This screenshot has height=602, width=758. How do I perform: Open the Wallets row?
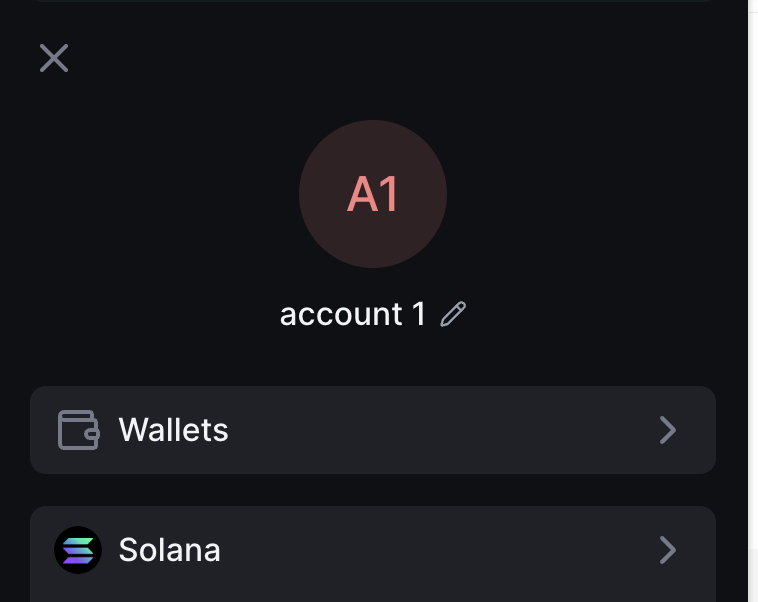[372, 430]
